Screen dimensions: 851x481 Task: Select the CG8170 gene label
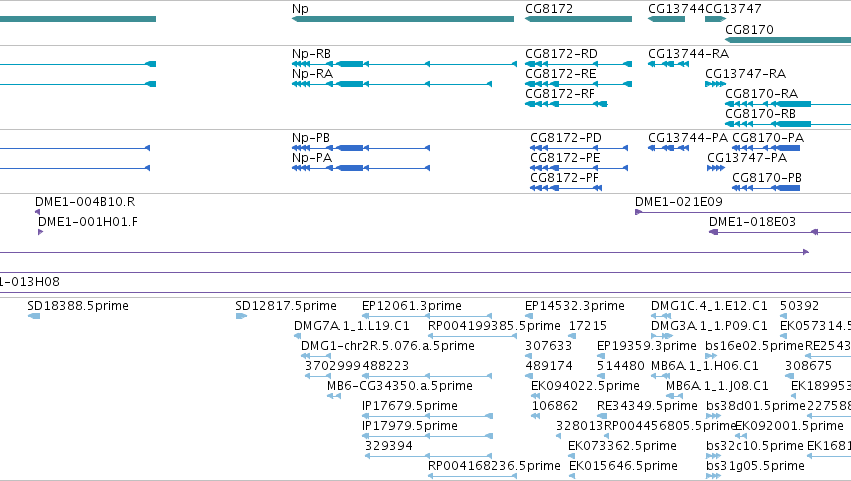(x=749, y=29)
